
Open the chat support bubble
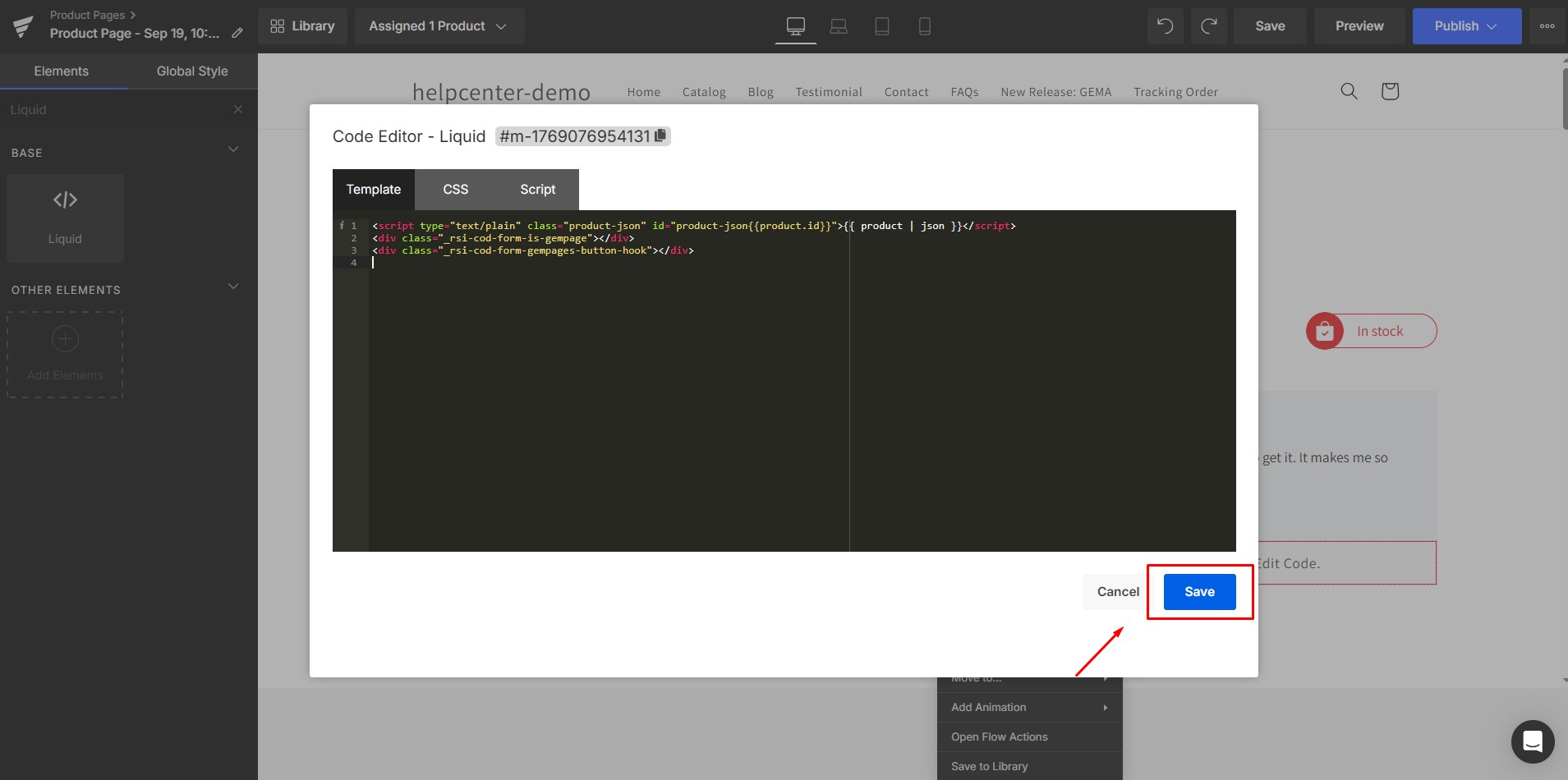1533,741
